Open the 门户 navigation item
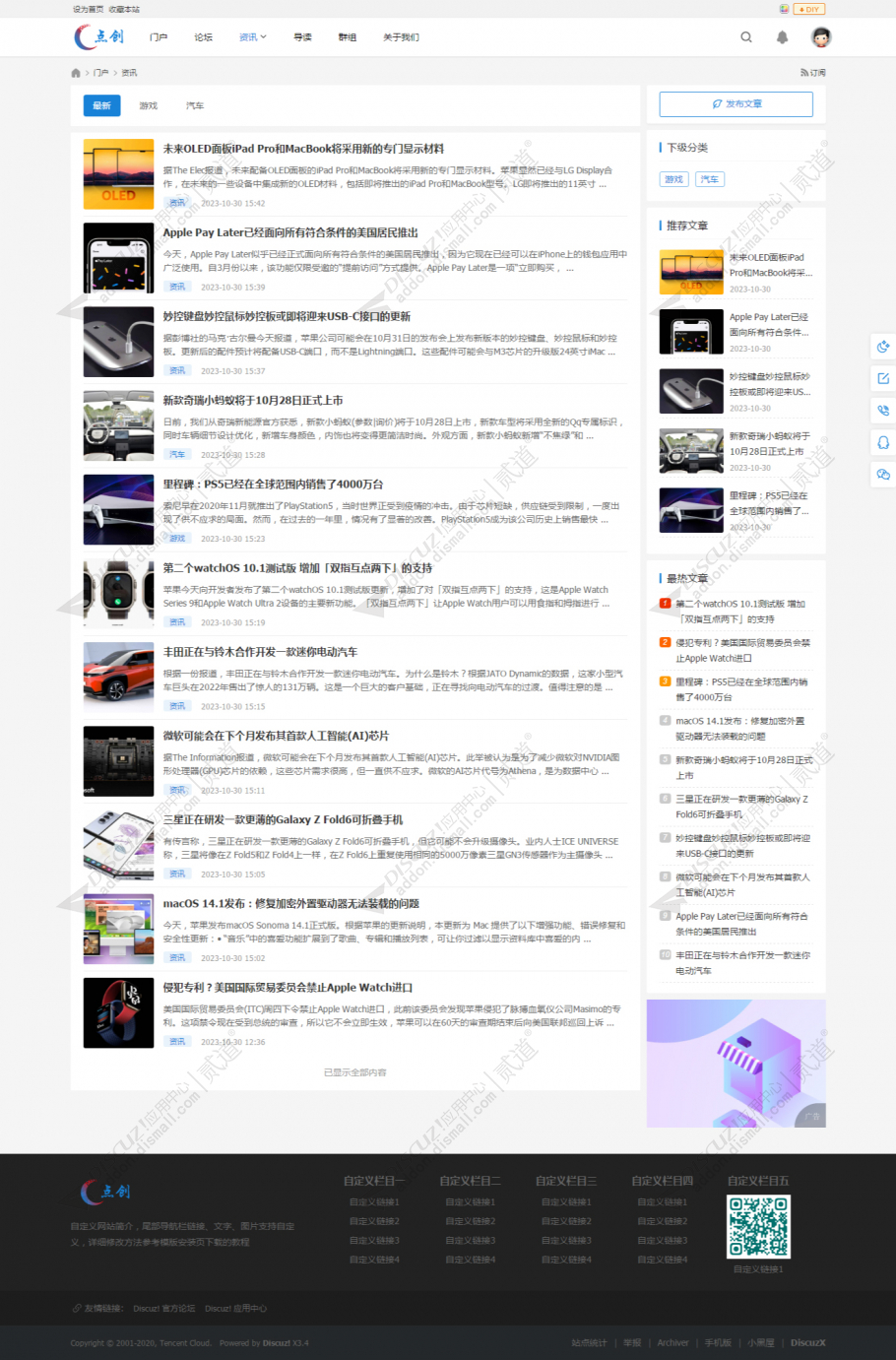Screen dimensions: 896x1360 [159, 37]
